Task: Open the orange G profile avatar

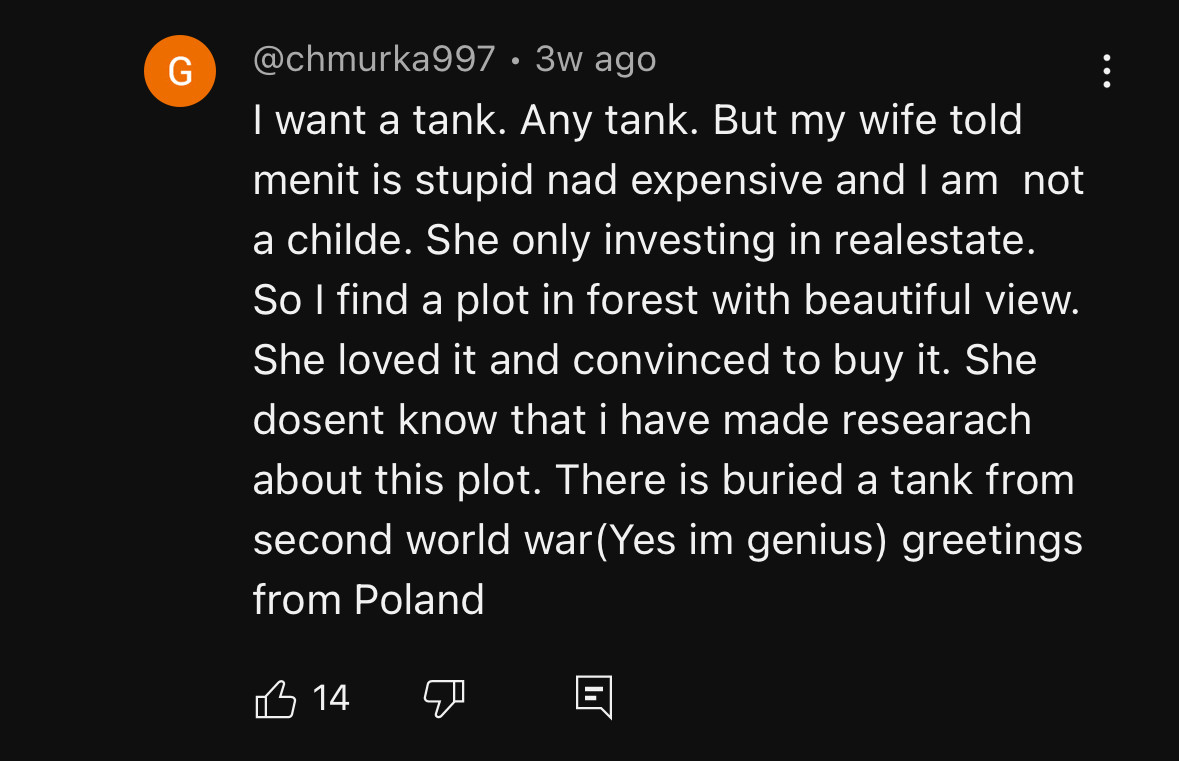Action: [x=180, y=71]
